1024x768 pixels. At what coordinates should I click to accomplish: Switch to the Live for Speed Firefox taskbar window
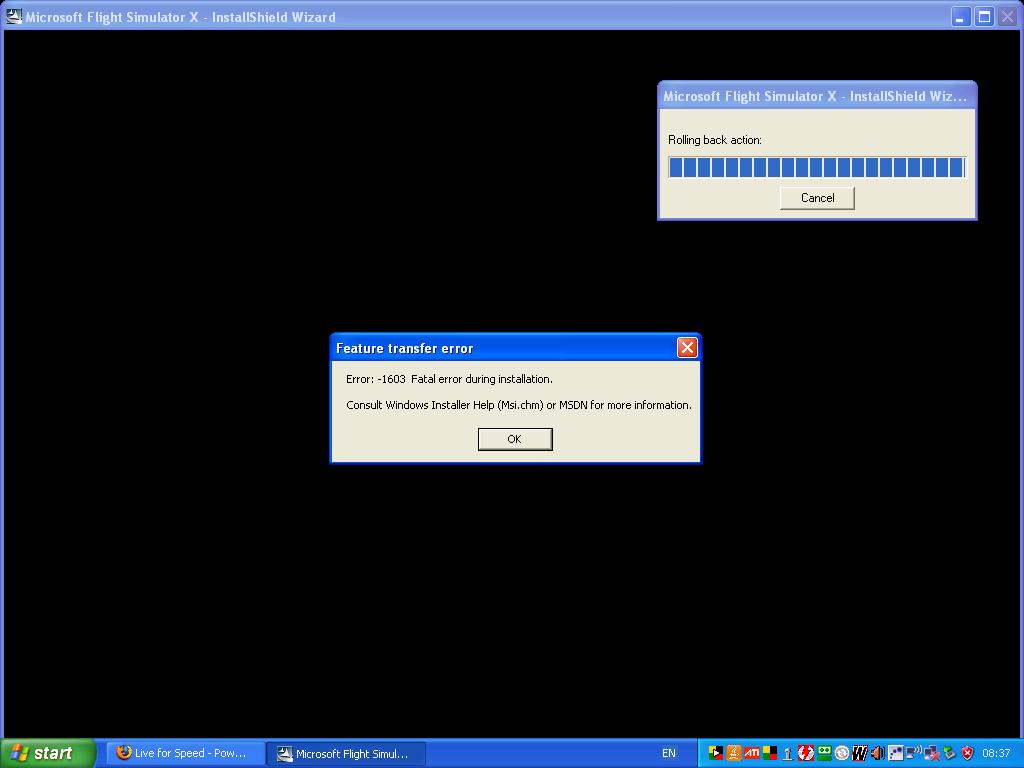point(185,753)
